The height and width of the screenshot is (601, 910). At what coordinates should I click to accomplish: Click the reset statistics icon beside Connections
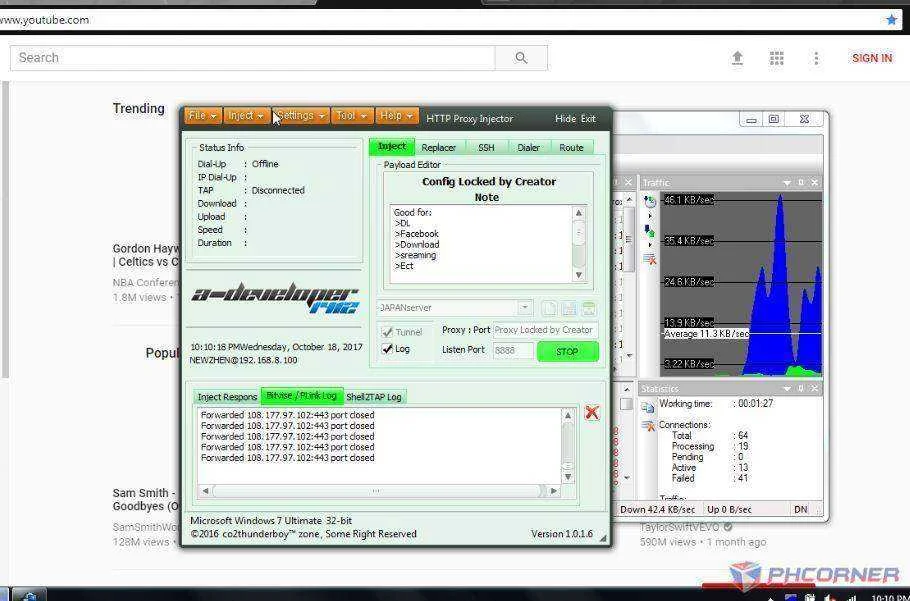648,426
